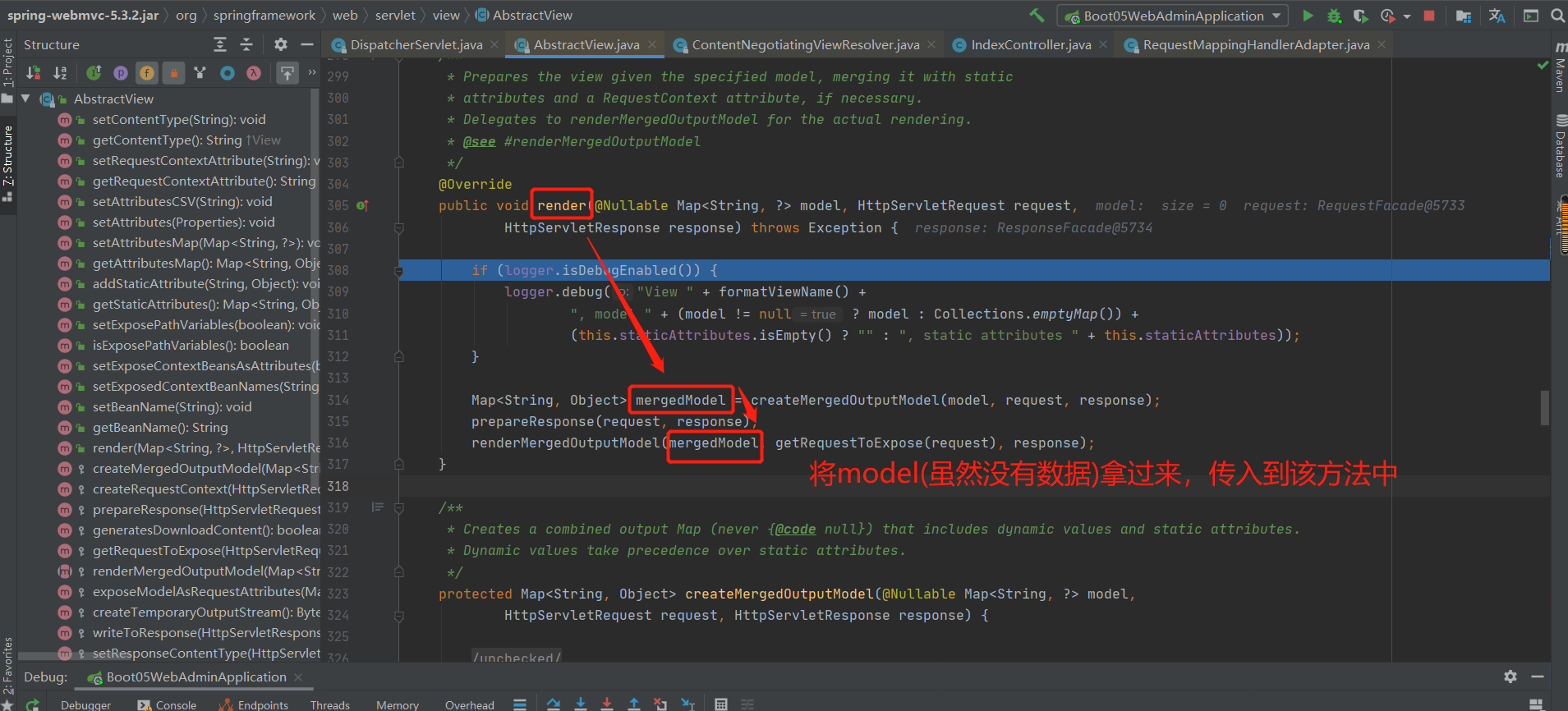Hide the Structure panel
Screen dimensions: 1568x711
pos(307,44)
